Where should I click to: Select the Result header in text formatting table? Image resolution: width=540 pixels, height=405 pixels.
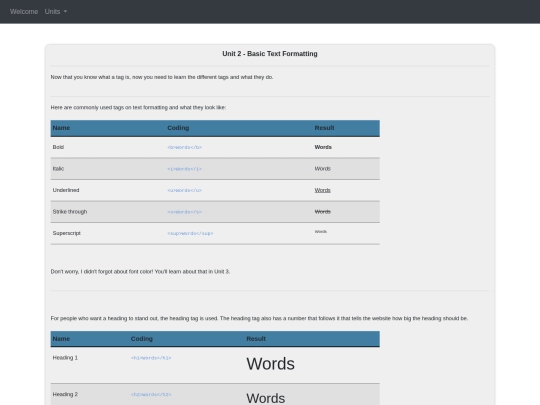pos(324,128)
